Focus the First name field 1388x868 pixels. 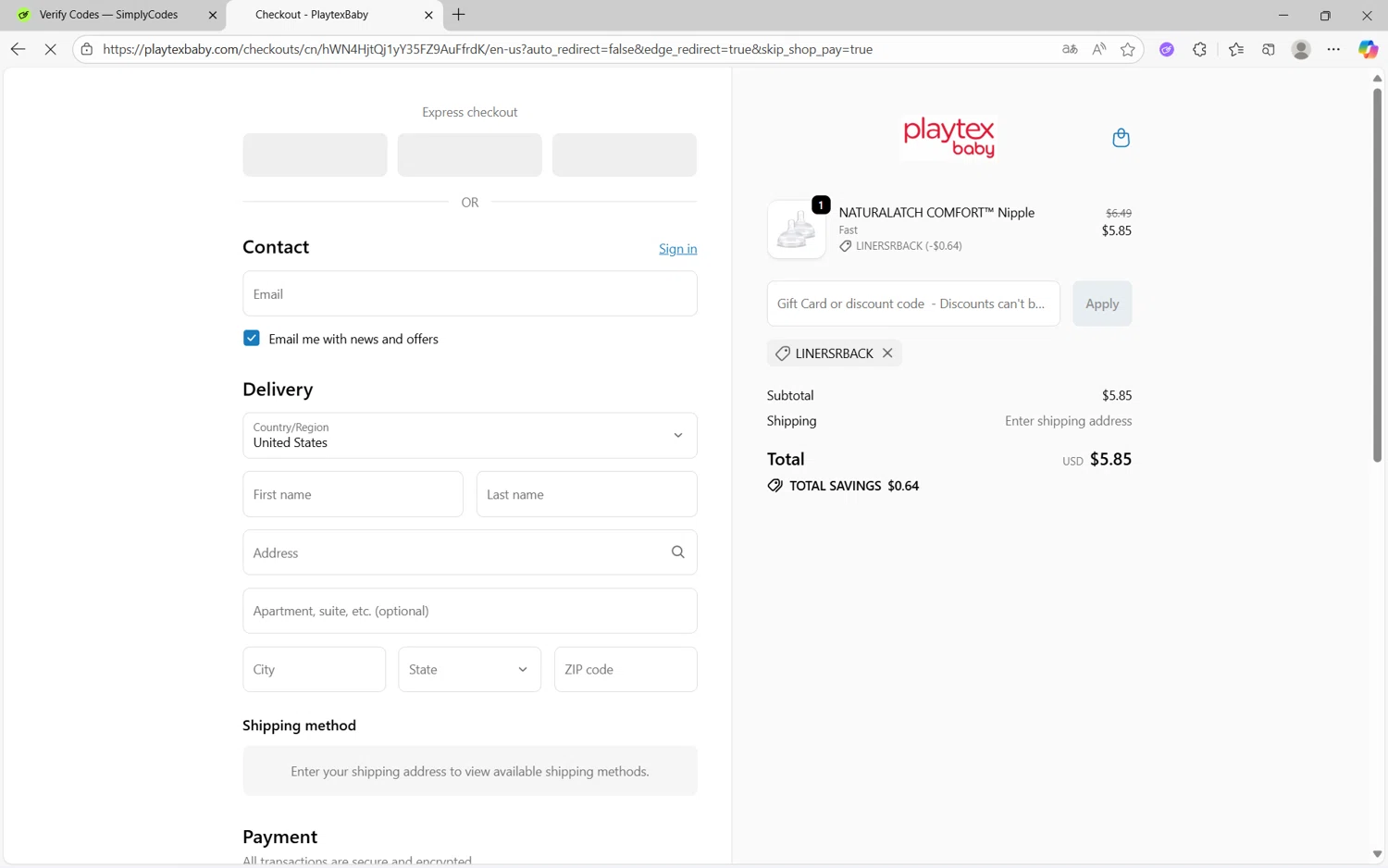click(353, 494)
